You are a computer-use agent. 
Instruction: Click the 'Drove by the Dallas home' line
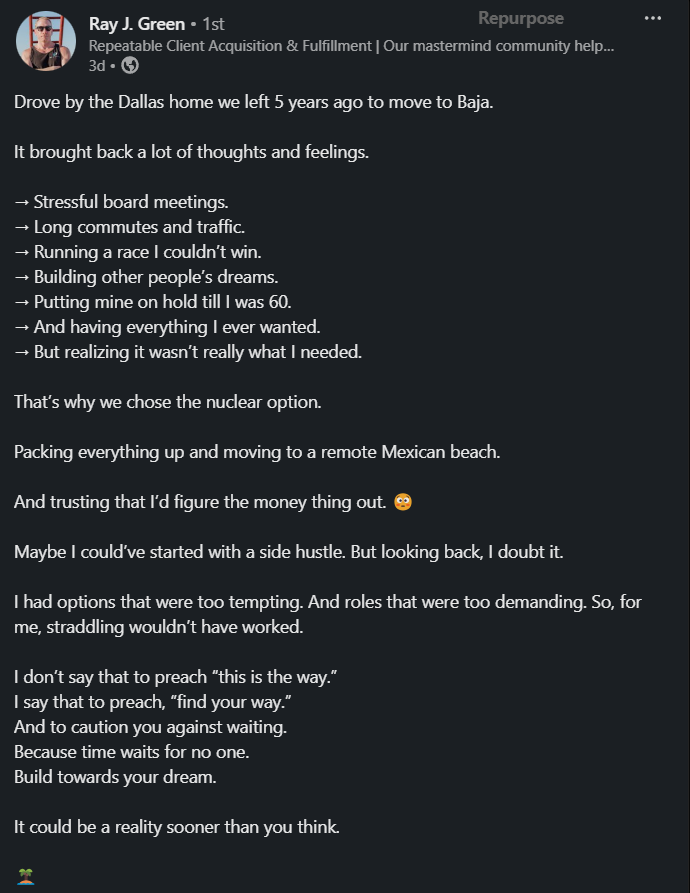[253, 102]
